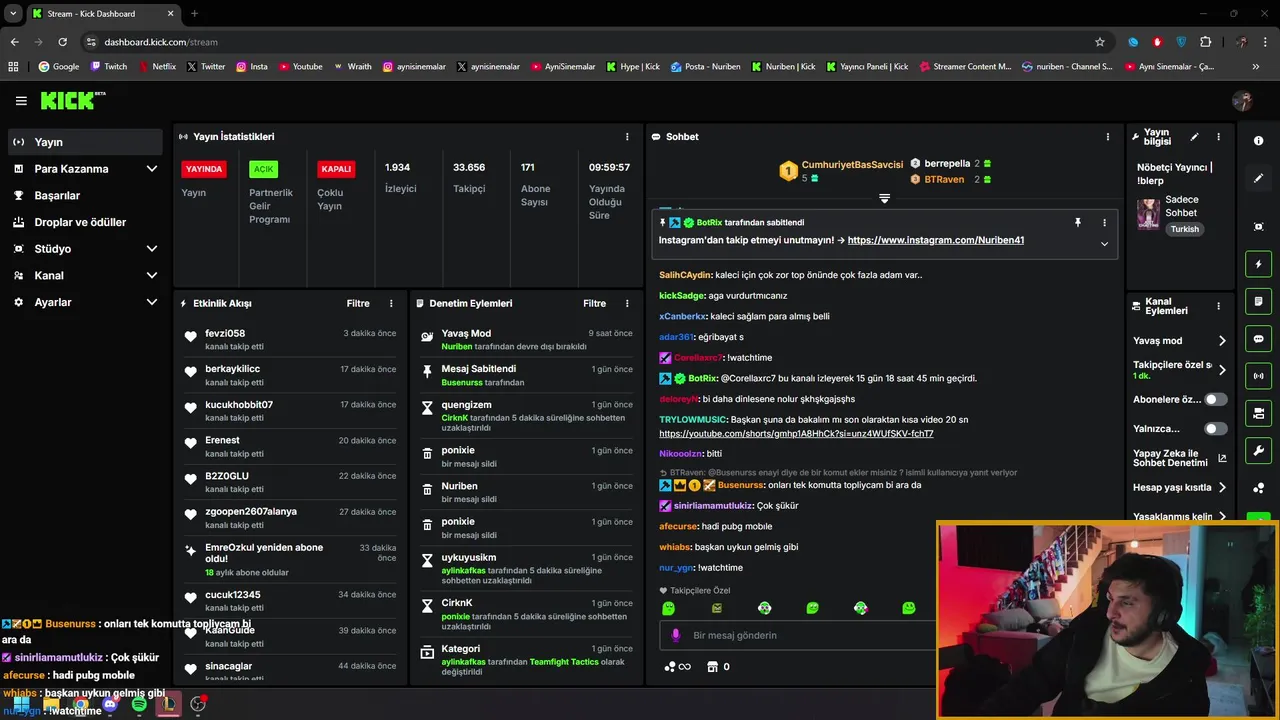
Task: Open Hesap yaşı kısıtla options arrow
Action: point(1222,488)
